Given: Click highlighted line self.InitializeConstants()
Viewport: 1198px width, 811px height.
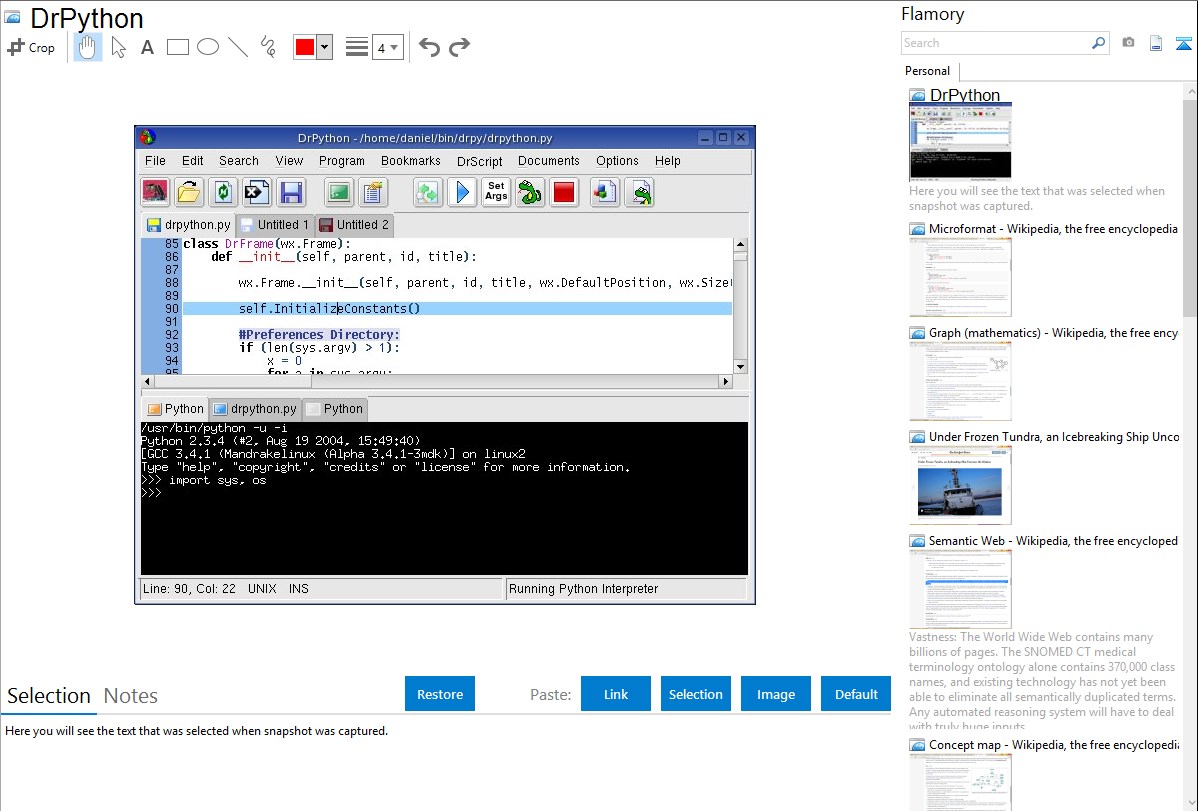Looking at the screenshot, I should coord(457,309).
